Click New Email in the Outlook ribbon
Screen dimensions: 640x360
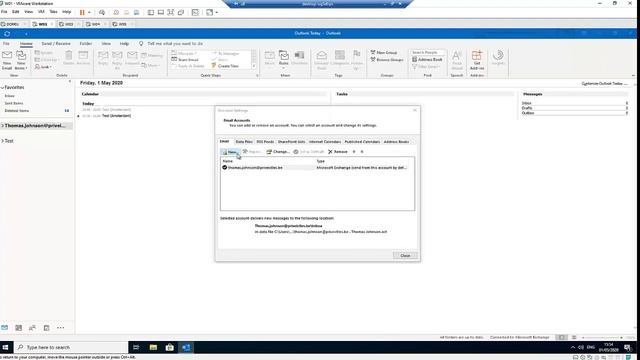pyautogui.click(x=7, y=60)
